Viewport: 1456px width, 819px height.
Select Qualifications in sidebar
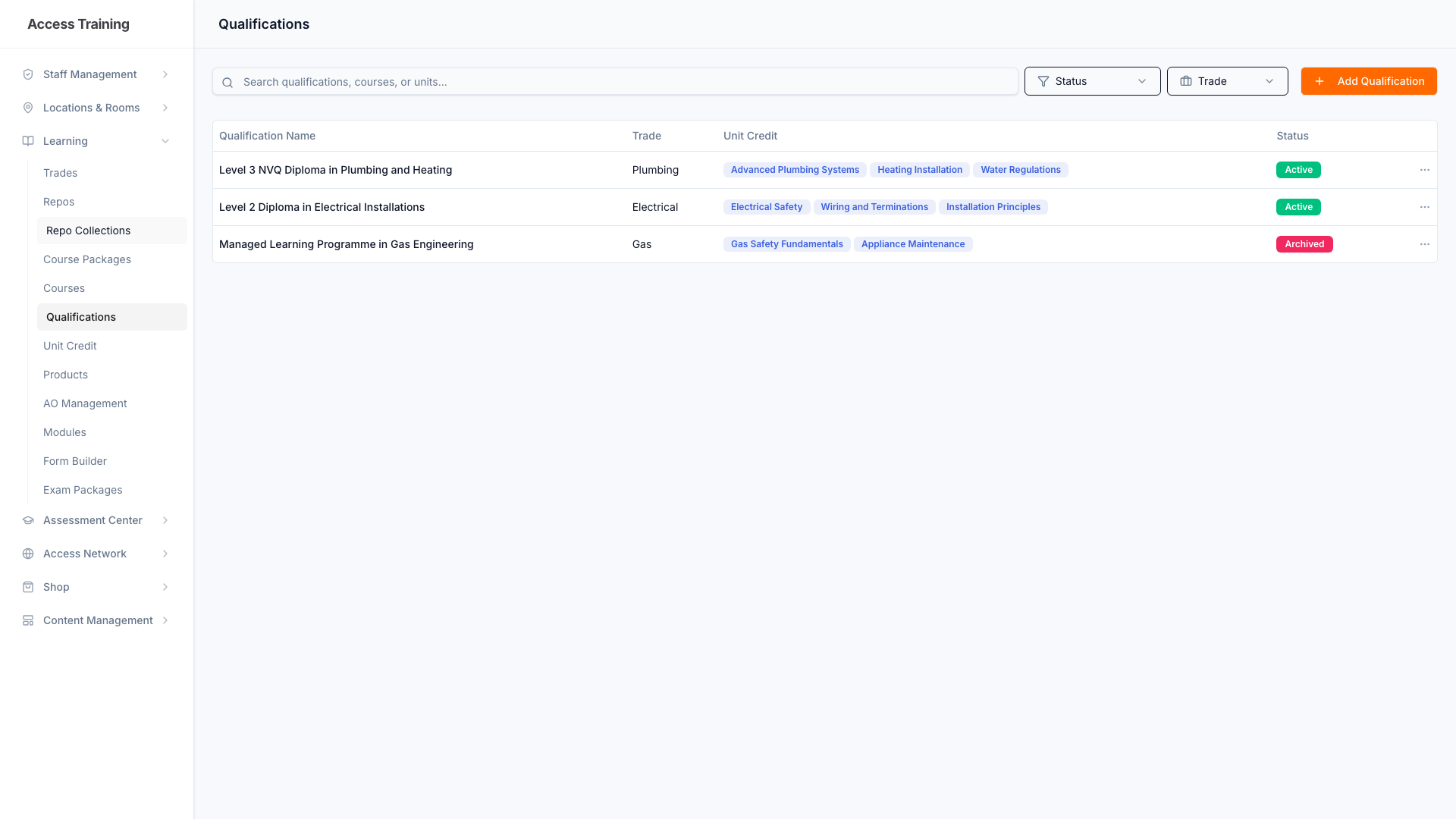[x=112, y=317]
